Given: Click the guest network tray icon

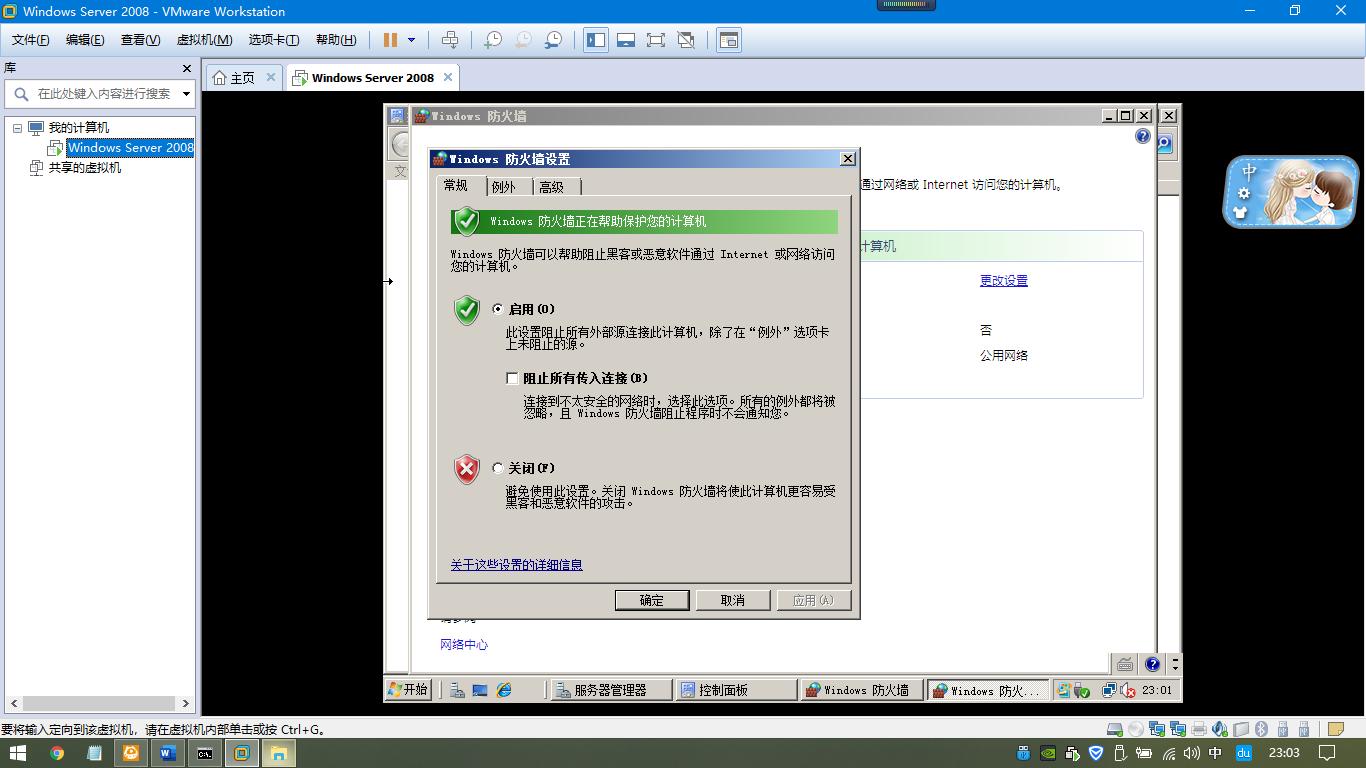Looking at the screenshot, I should tap(1109, 690).
